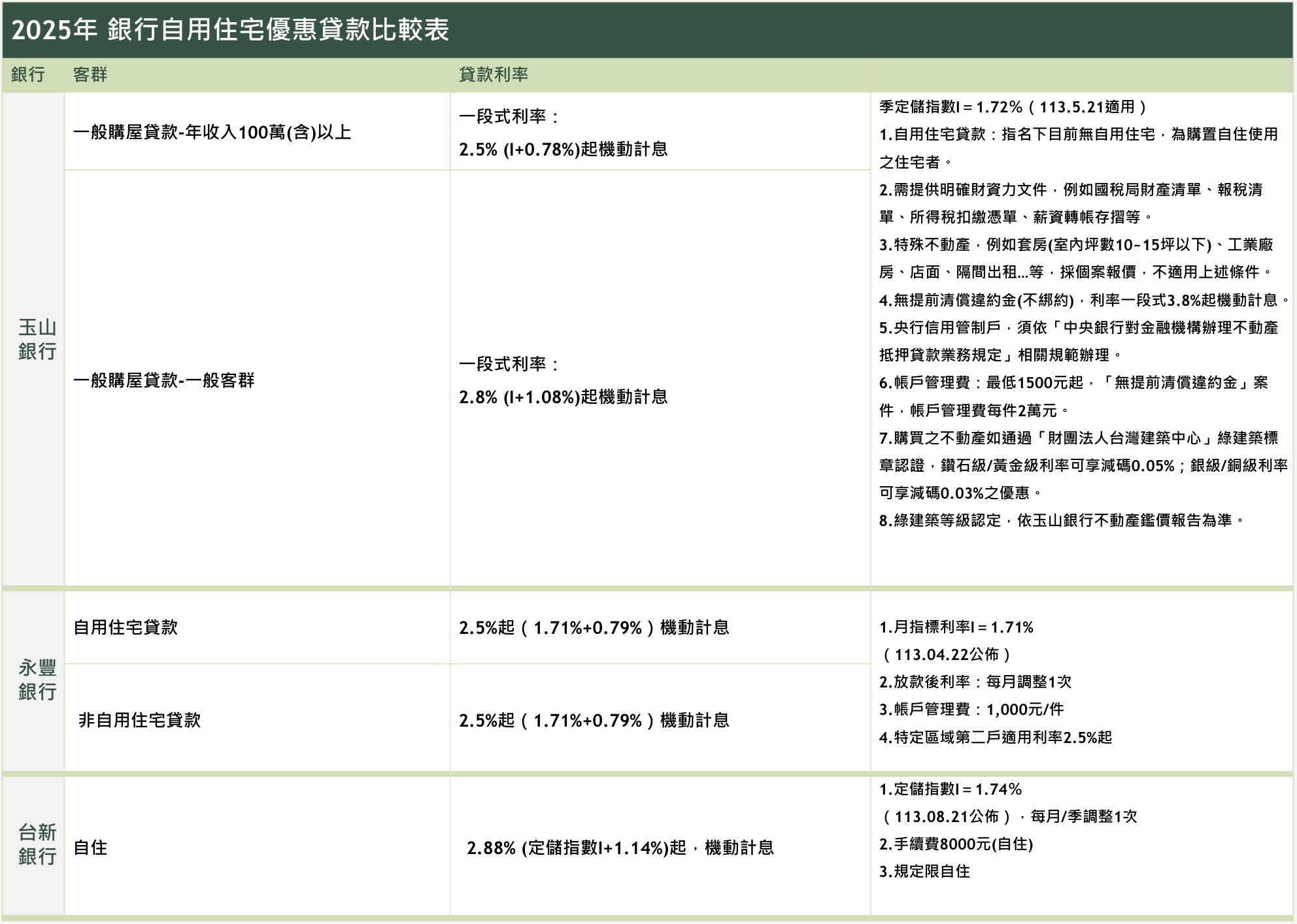This screenshot has width=1297, height=924.
Task: Click 2.放款後利率：每月調整1次
Action: (x=975, y=682)
